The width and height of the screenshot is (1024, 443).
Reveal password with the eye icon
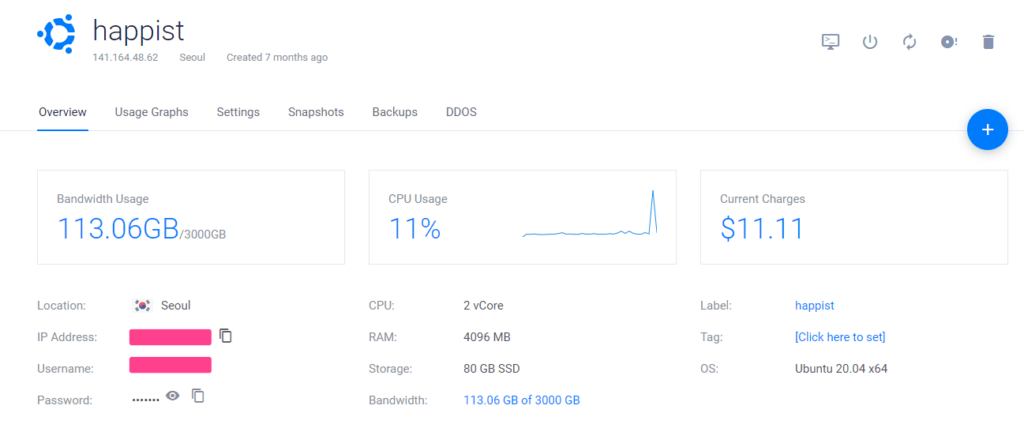173,396
